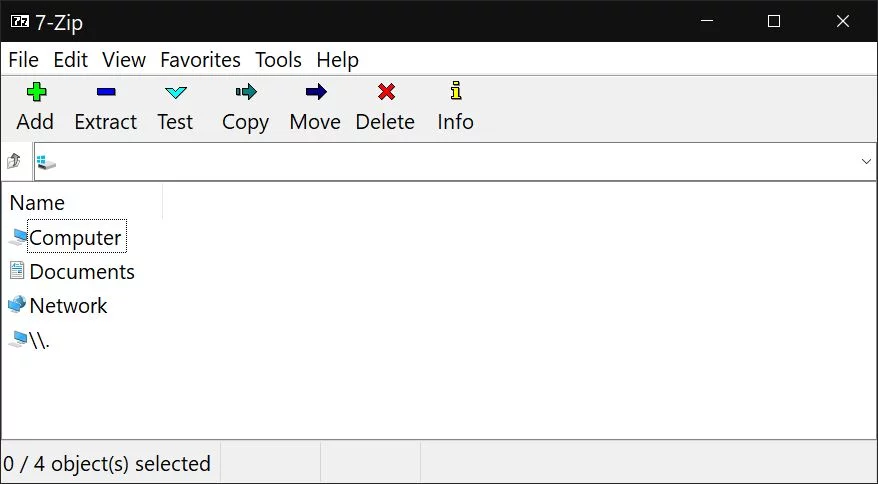Screen dimensions: 878x484
Task: Click the "Copy" toolbar label
Action: 245,123
